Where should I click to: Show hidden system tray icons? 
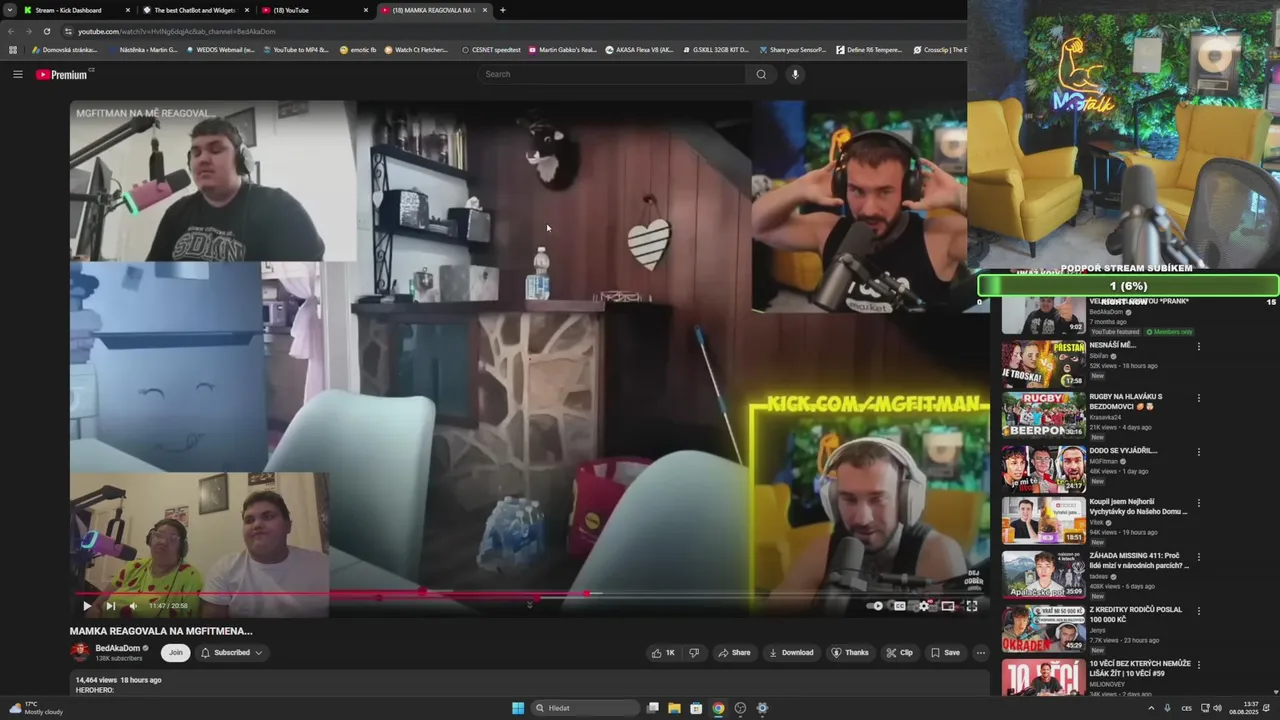tap(1151, 708)
